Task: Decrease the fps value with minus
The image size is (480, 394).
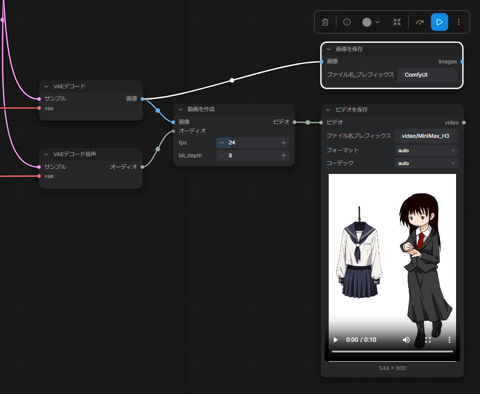Action: pyautogui.click(x=222, y=143)
